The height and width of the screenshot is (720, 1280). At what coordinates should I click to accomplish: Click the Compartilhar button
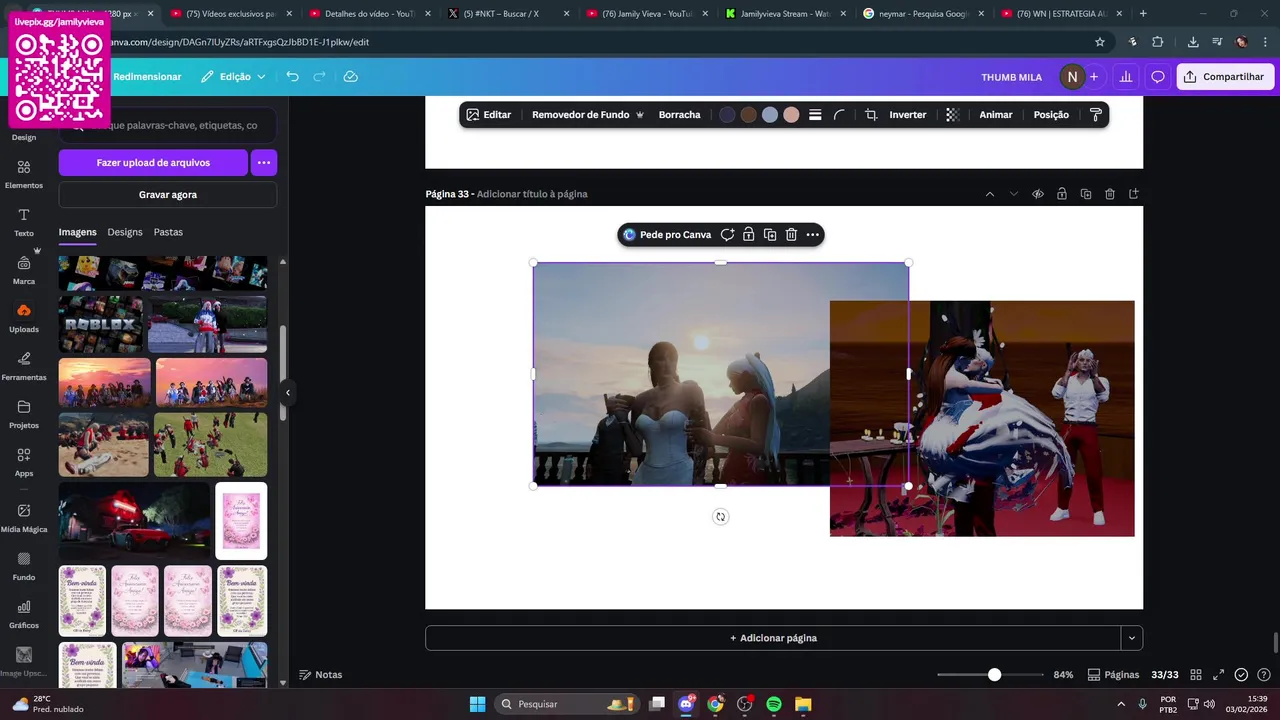click(x=1225, y=77)
